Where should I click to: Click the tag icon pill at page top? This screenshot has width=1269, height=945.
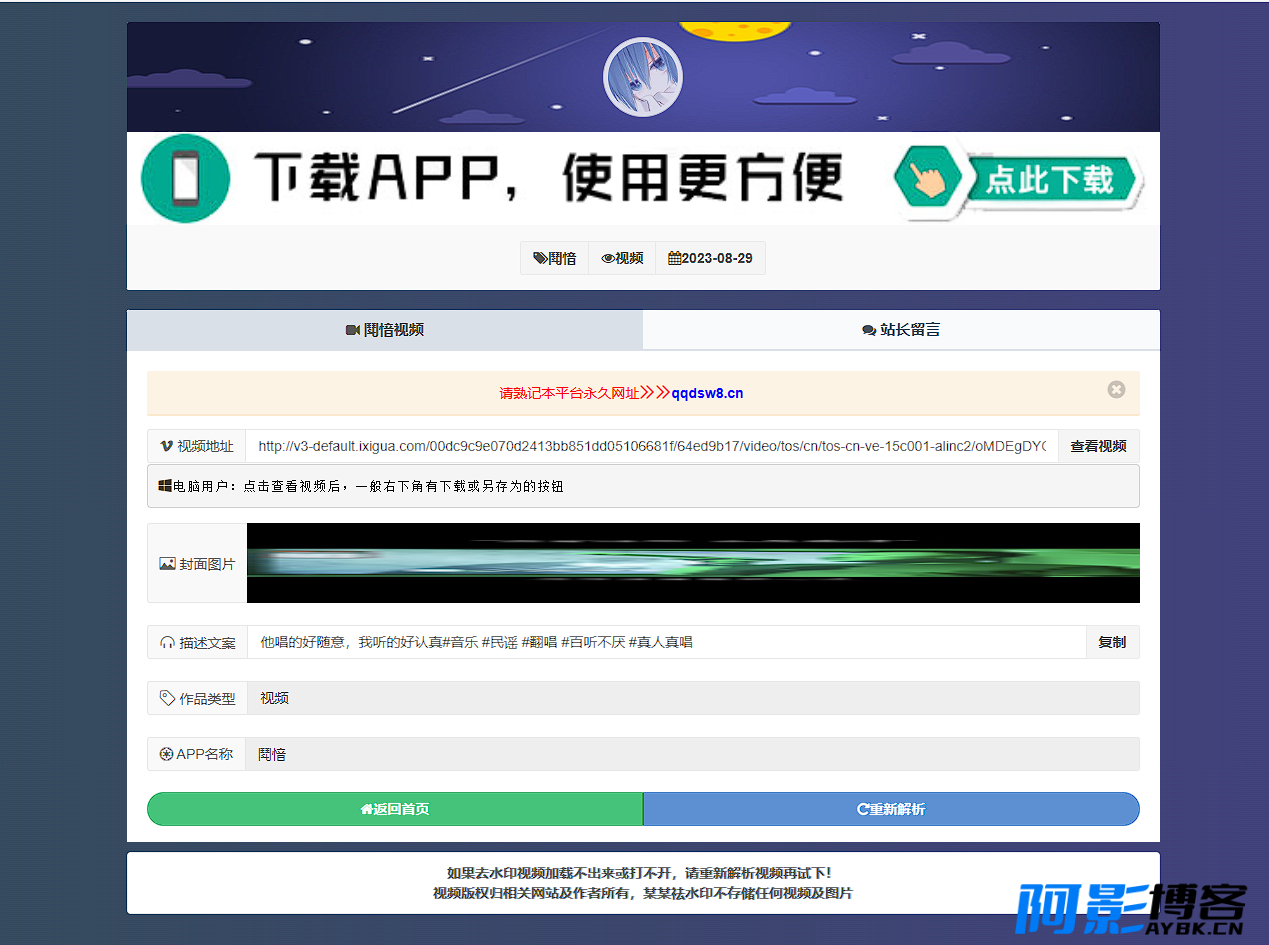coord(555,258)
